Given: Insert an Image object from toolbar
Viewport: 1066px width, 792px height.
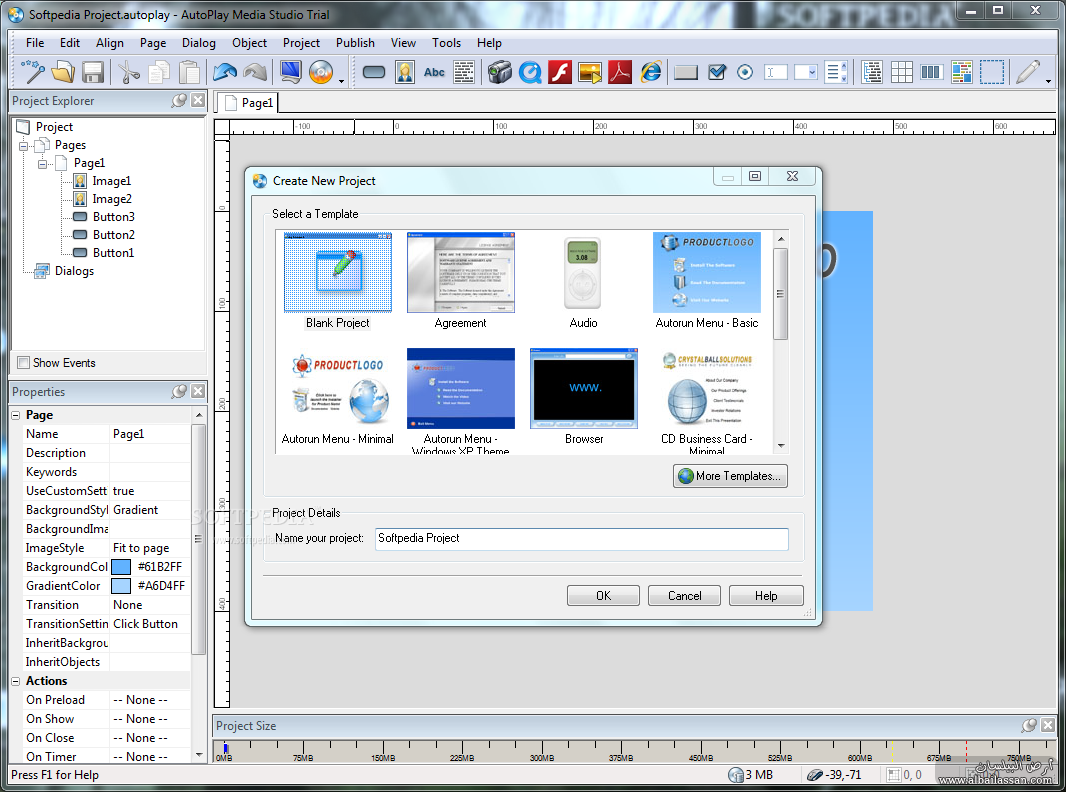Looking at the screenshot, I should tap(405, 71).
